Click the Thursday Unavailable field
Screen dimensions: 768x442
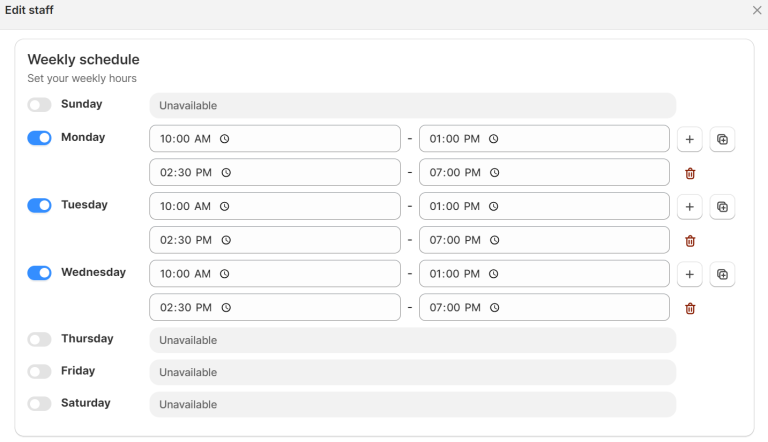click(413, 340)
